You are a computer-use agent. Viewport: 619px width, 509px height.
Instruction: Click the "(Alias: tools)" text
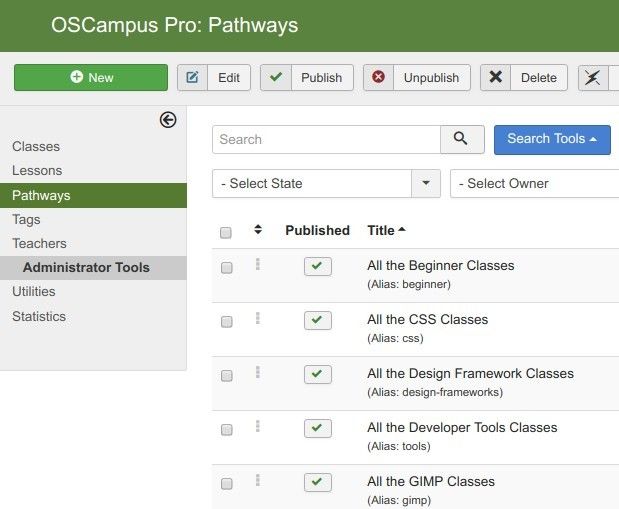pos(399,447)
